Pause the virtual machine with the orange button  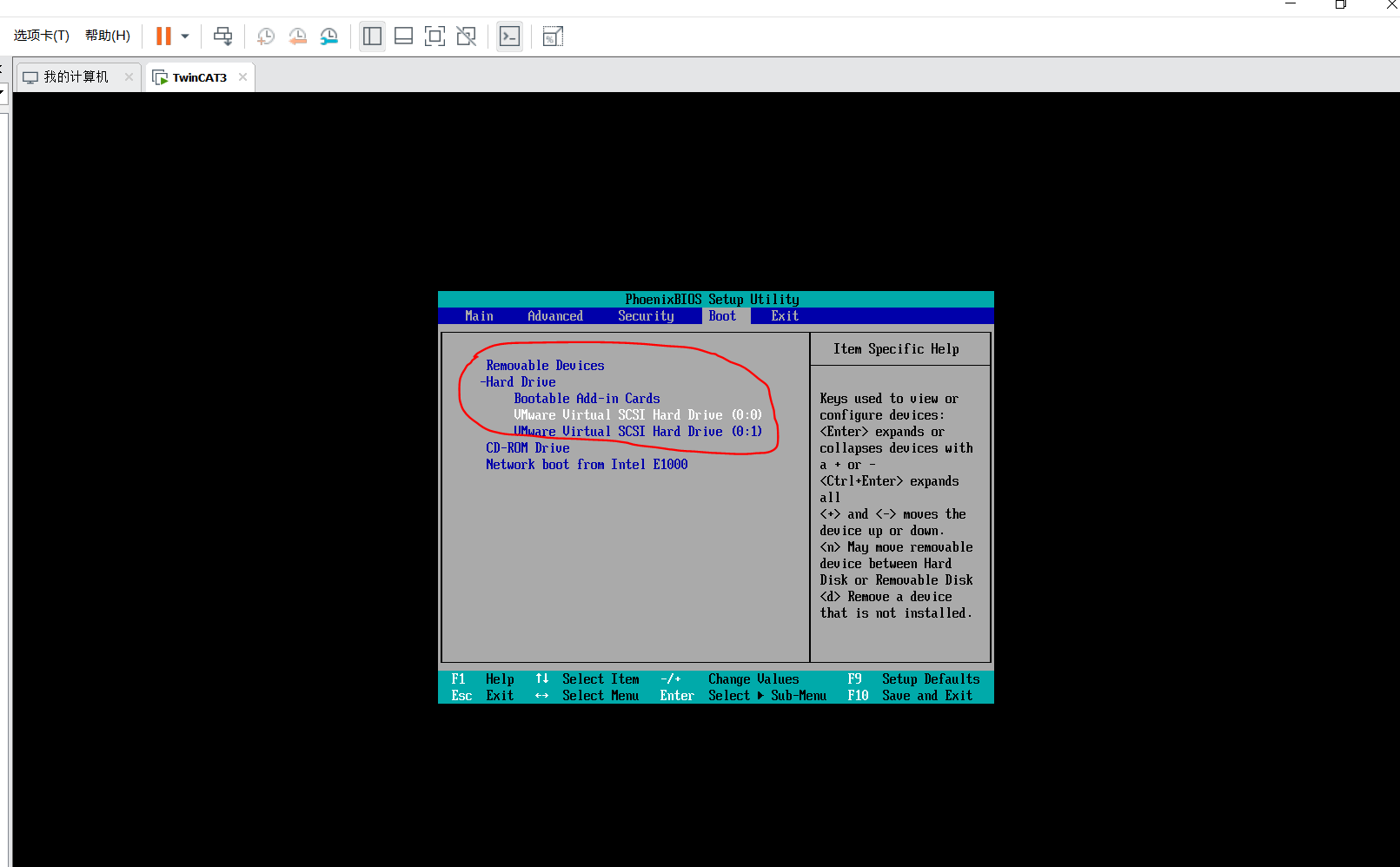163,36
